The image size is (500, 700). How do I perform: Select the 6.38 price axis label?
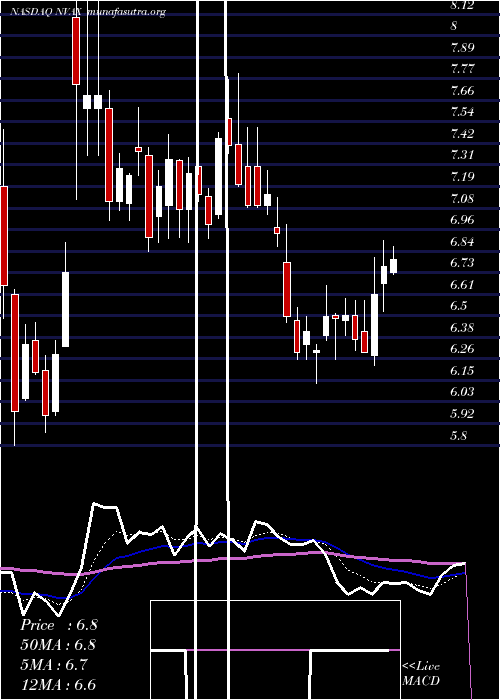pos(462,328)
